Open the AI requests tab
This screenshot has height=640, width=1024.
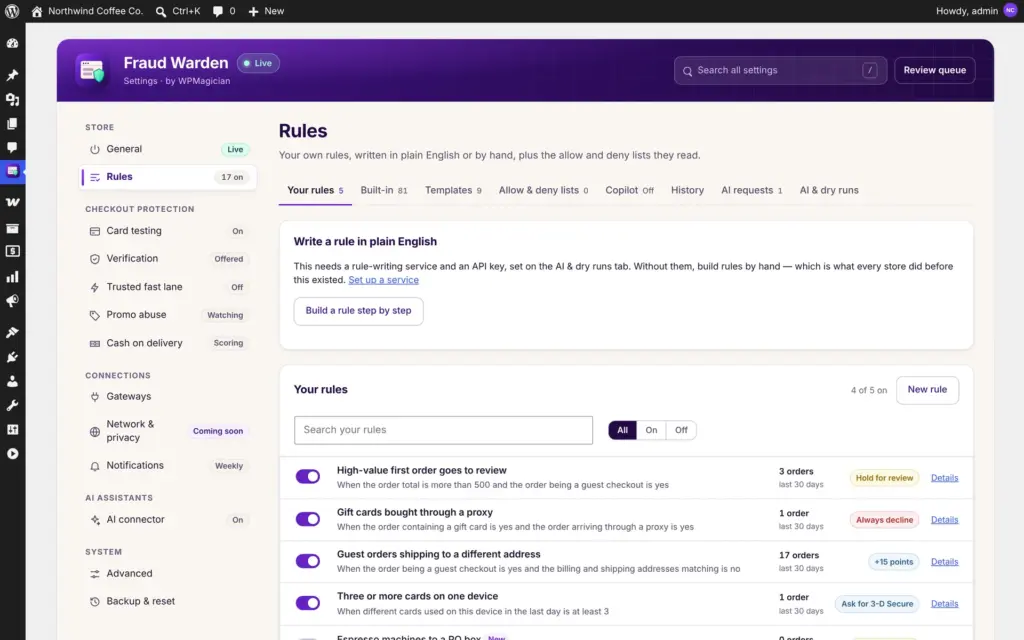(751, 190)
